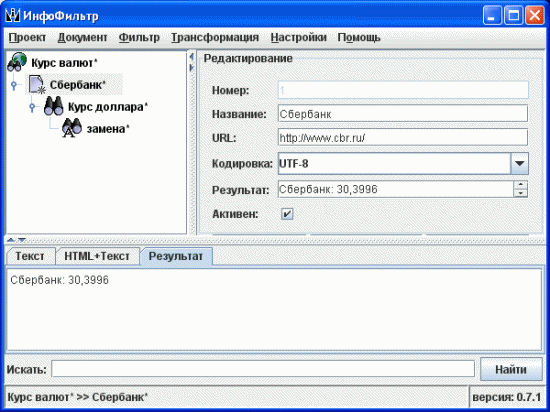
Task: Click the Редактирование panel title
Action: tap(248, 58)
